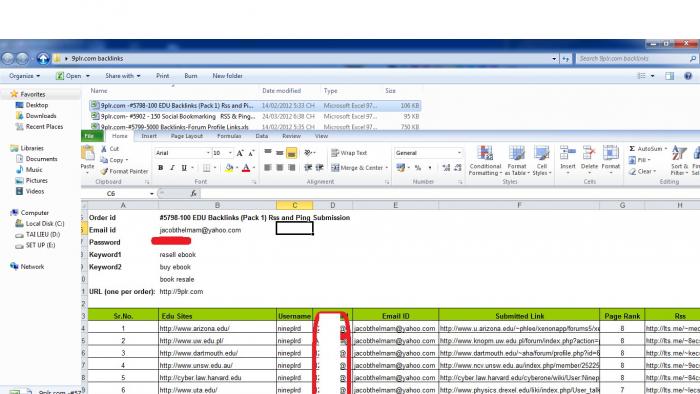Toggle Italic formatting
Image resolution: width=700 pixels, height=394 pixels.
point(172,168)
